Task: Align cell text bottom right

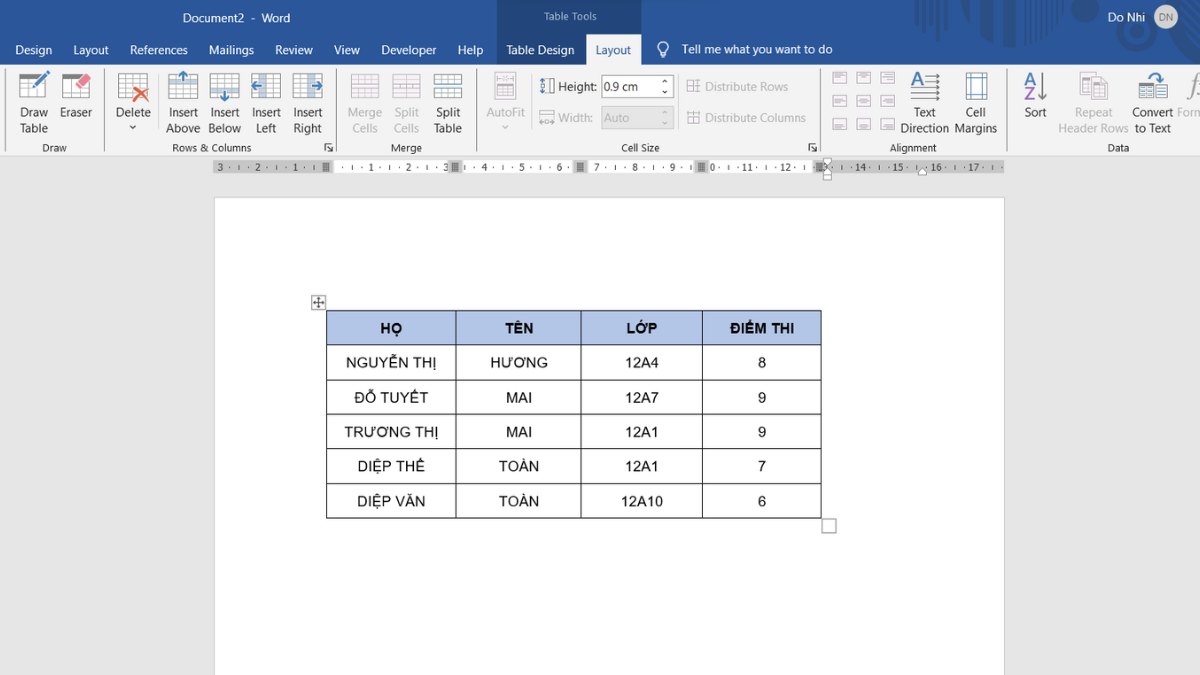Action: pyautogui.click(x=887, y=124)
